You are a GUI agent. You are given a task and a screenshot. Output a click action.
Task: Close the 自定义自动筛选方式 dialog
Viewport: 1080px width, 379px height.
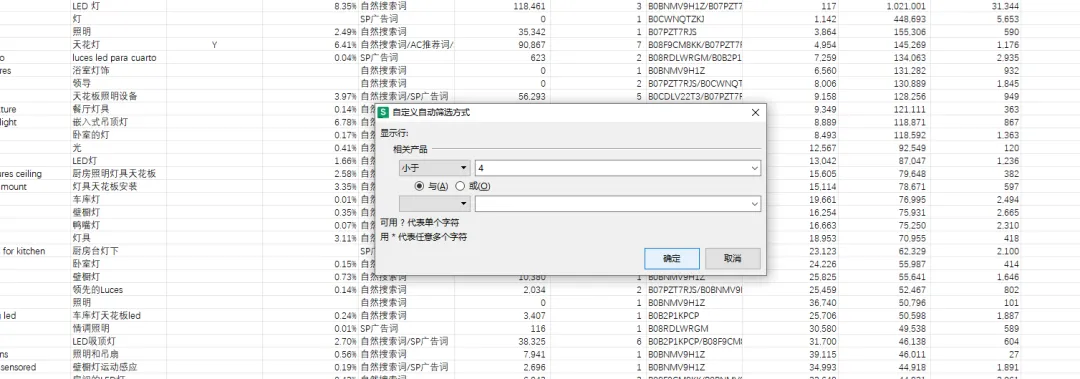tap(755, 112)
